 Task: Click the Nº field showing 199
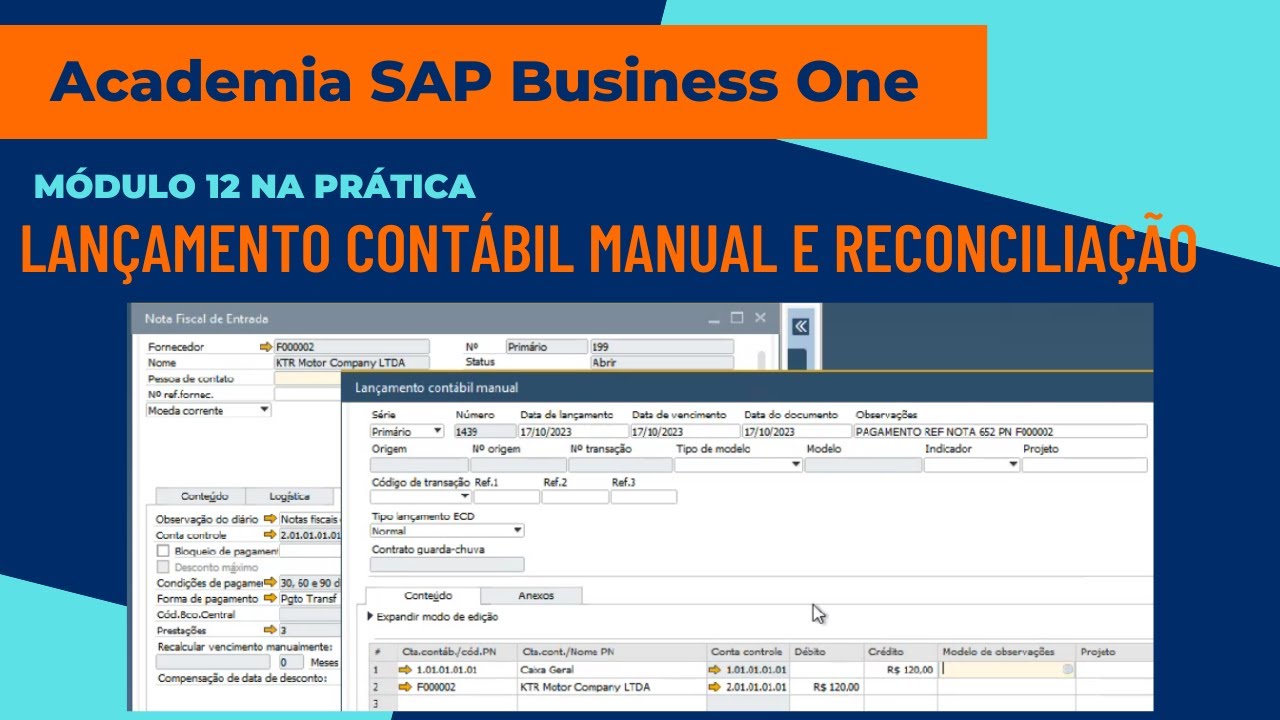tap(661, 347)
